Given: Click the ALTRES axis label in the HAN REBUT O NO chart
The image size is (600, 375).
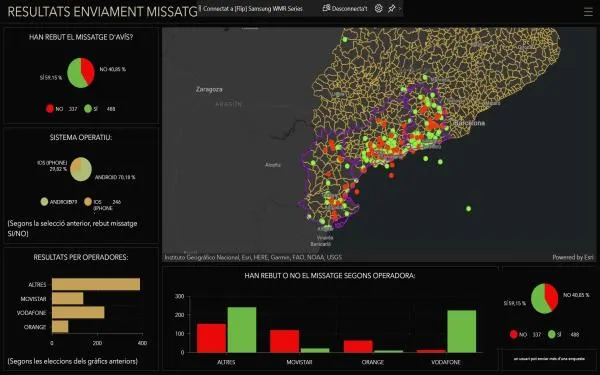Looking at the screenshot, I should click(226, 362).
